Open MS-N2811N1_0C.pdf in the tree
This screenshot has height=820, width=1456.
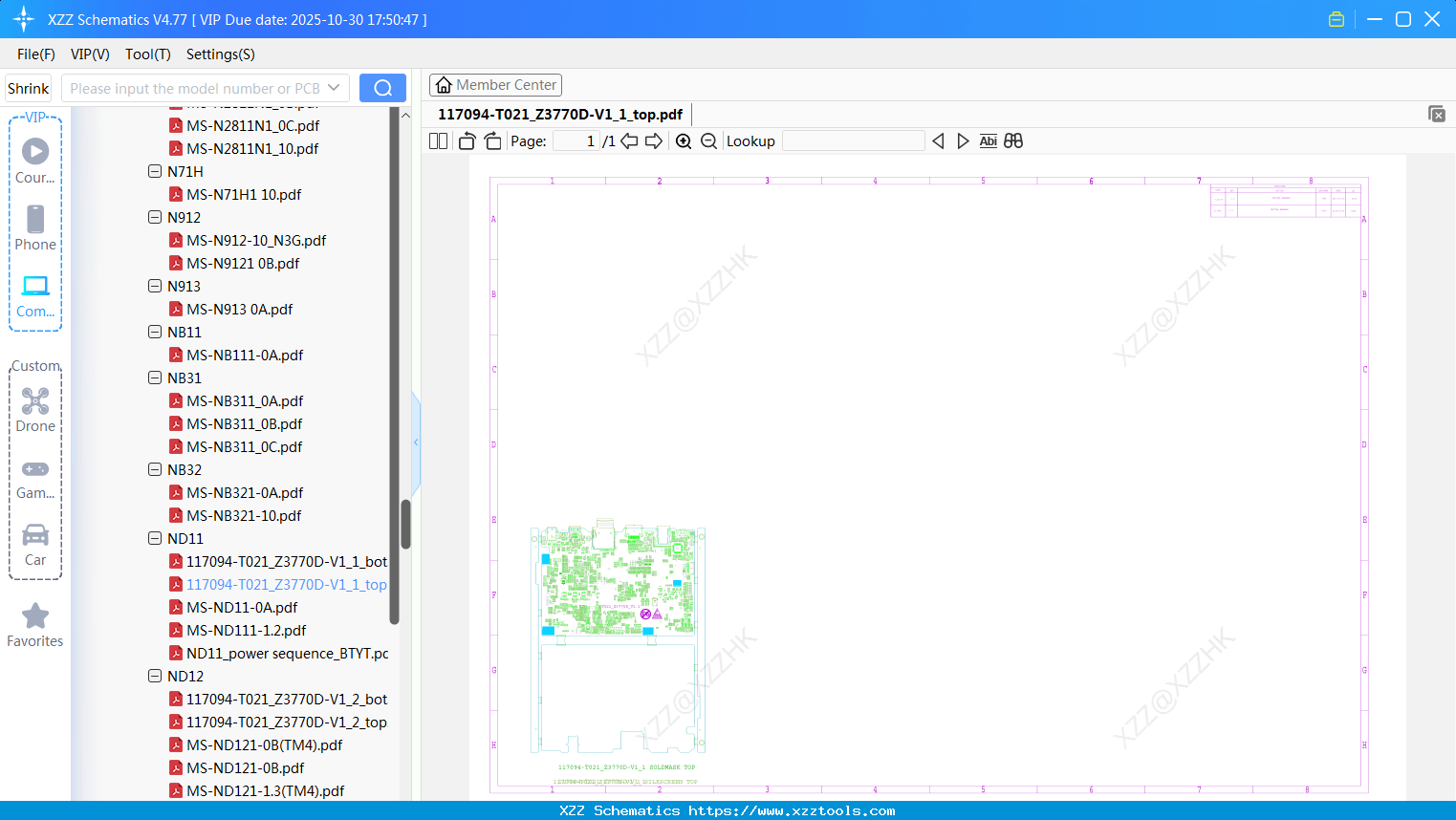tap(244, 126)
